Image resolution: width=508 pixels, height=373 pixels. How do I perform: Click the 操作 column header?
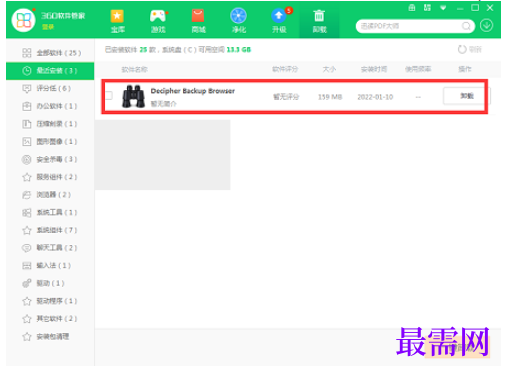[x=465, y=69]
